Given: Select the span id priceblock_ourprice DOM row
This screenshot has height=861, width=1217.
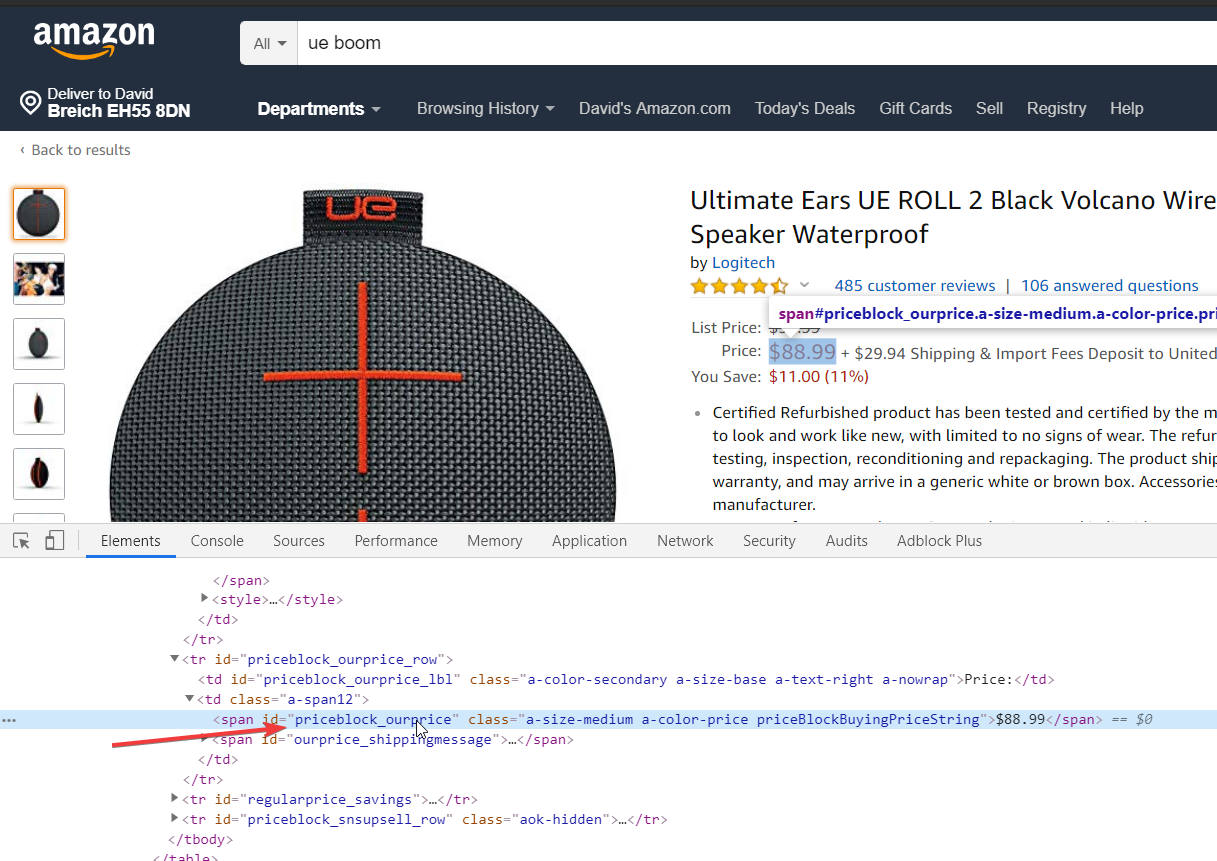Looking at the screenshot, I should [x=608, y=719].
